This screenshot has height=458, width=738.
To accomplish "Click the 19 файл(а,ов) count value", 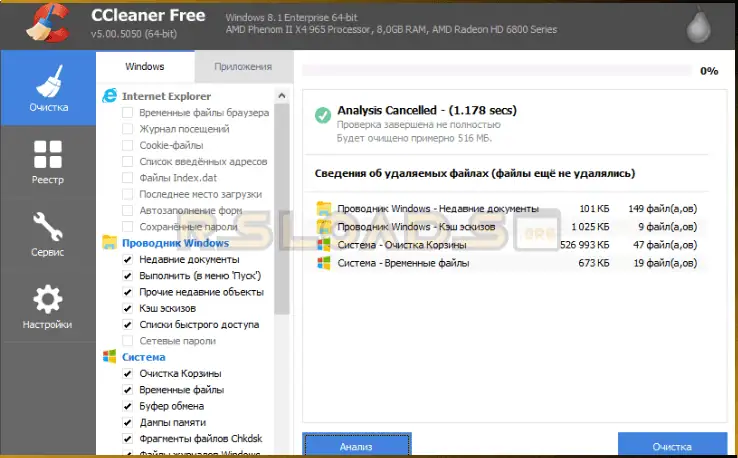I will tap(665, 263).
